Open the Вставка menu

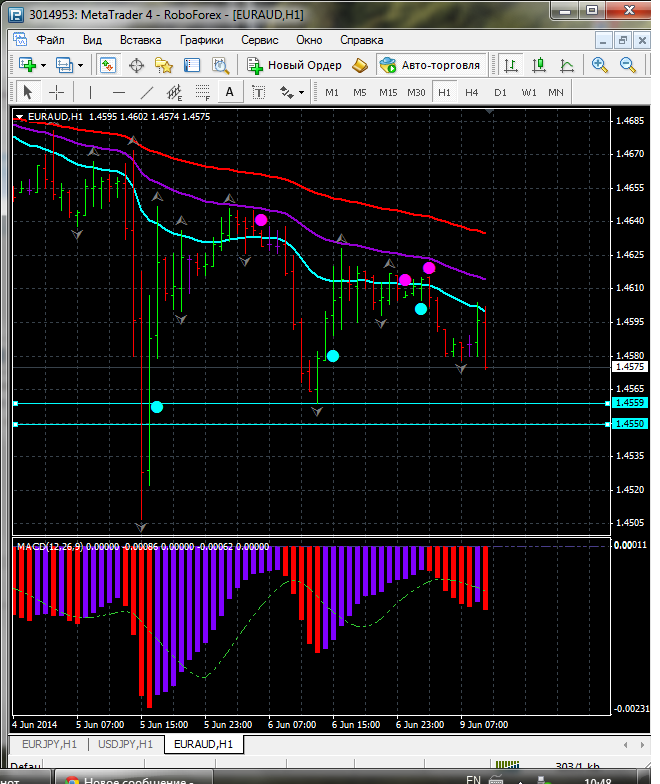click(x=140, y=40)
